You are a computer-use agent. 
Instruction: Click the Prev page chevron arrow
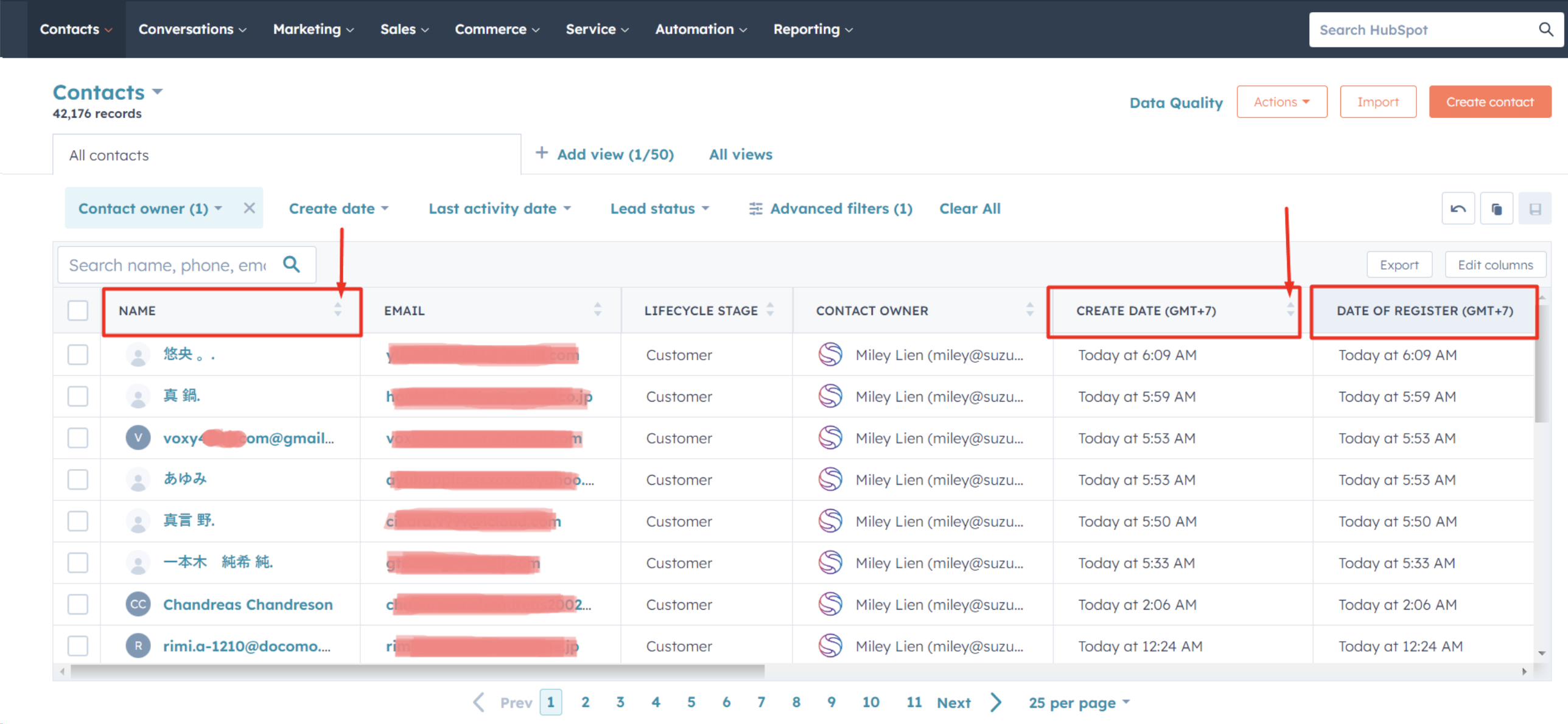[x=479, y=702]
